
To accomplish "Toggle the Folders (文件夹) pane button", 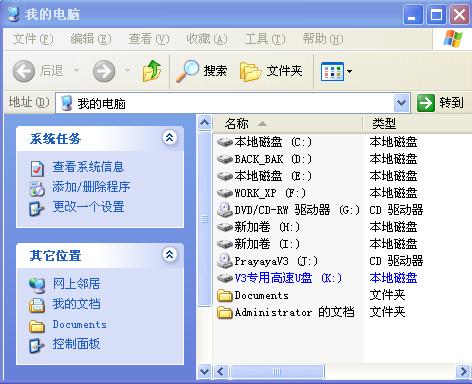I will pyautogui.click(x=271, y=71).
